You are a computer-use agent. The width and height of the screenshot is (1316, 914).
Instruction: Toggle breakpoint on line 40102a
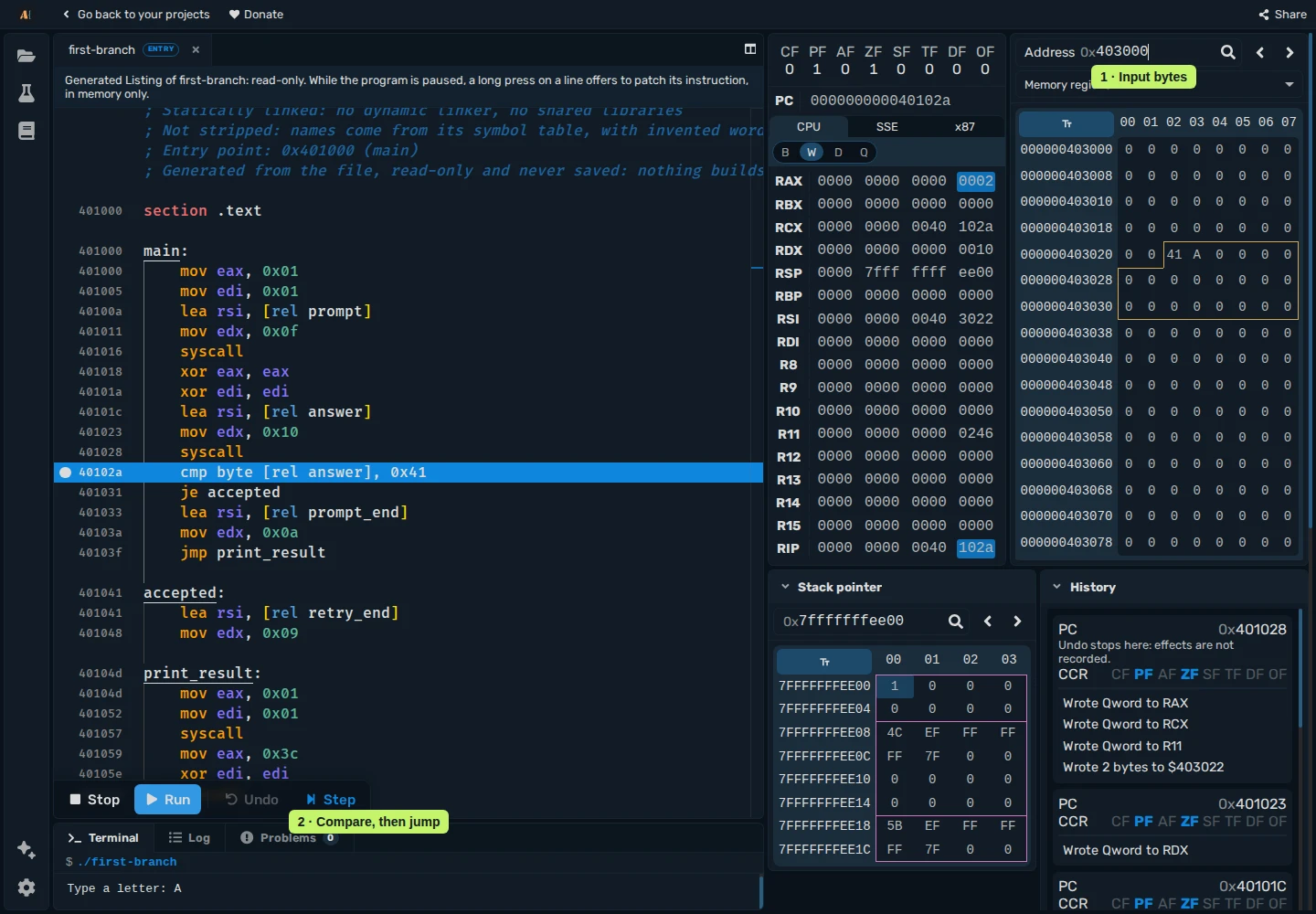click(x=66, y=473)
